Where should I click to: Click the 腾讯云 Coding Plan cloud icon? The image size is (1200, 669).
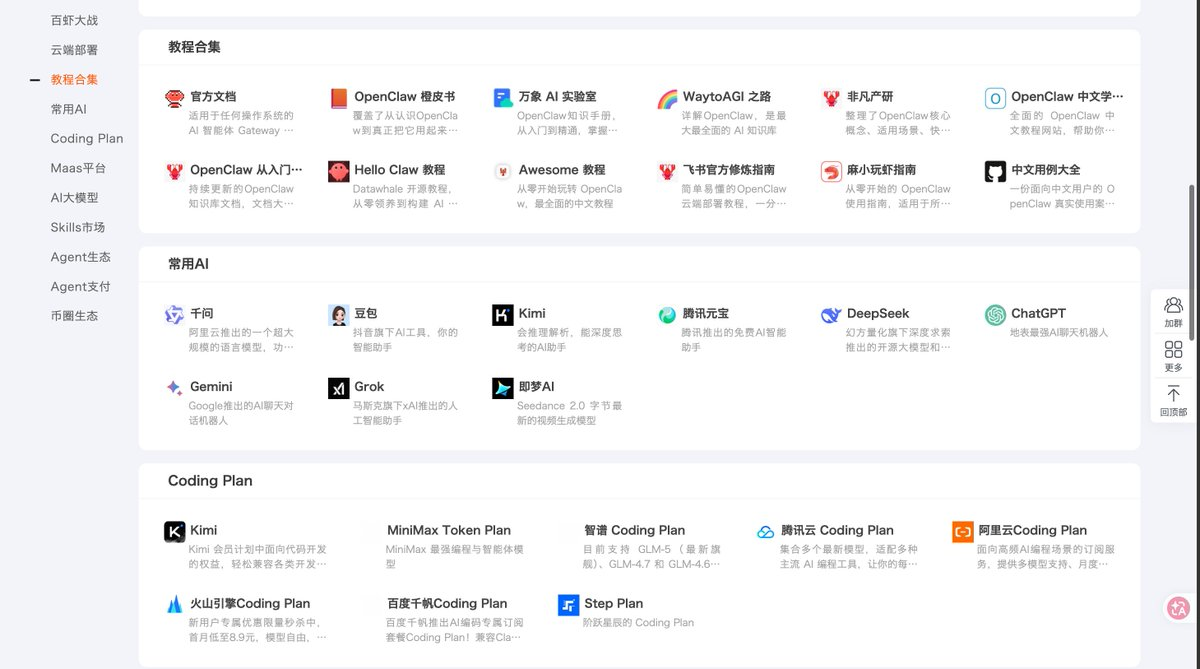(x=765, y=532)
